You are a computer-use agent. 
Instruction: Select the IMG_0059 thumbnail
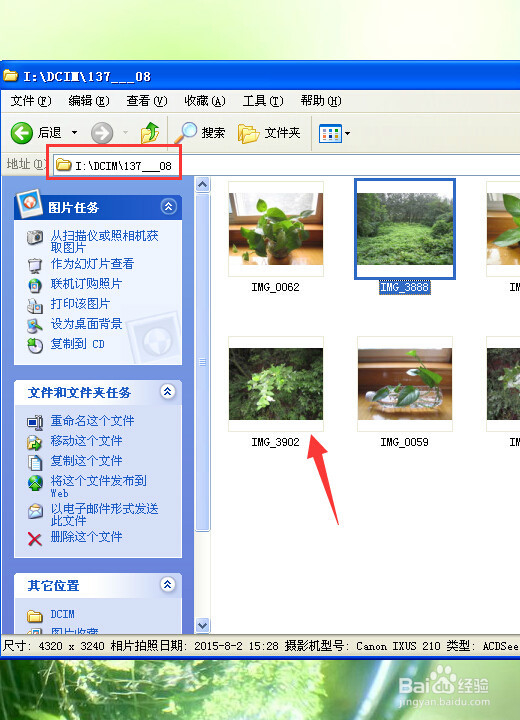coord(405,384)
